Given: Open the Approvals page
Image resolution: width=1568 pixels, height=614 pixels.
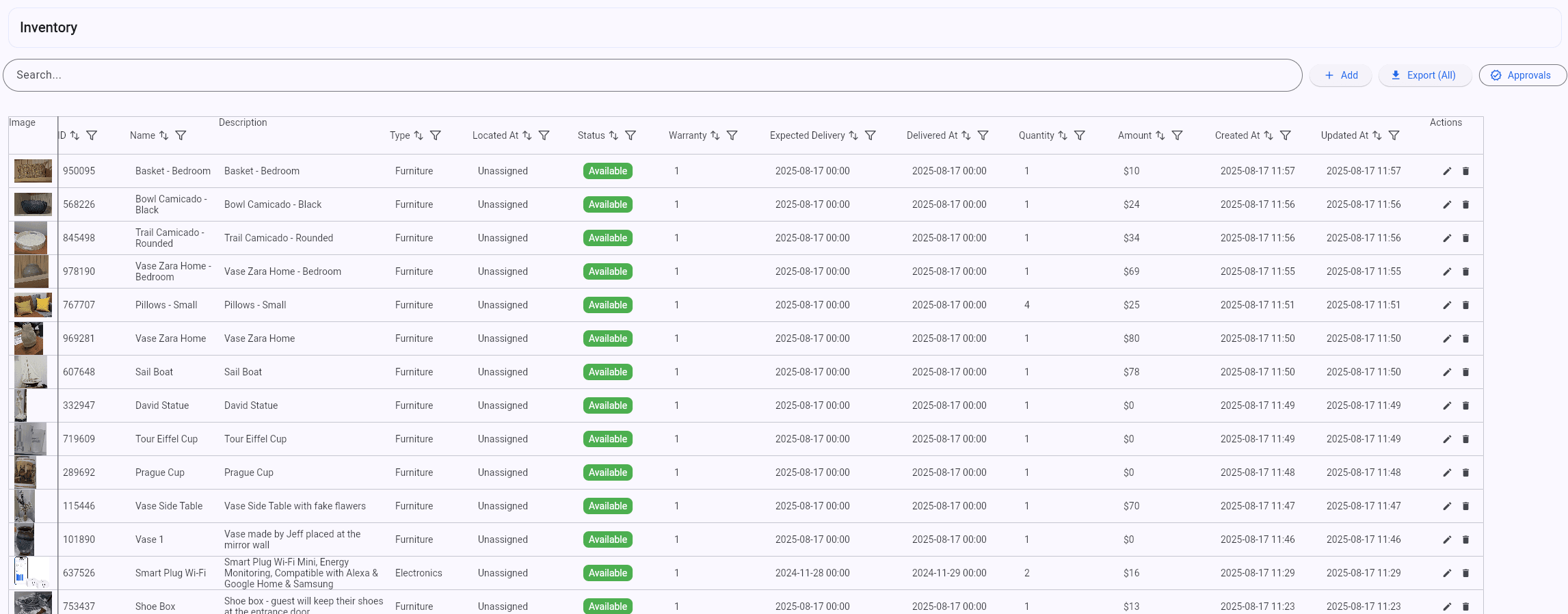Looking at the screenshot, I should pyautogui.click(x=1522, y=75).
